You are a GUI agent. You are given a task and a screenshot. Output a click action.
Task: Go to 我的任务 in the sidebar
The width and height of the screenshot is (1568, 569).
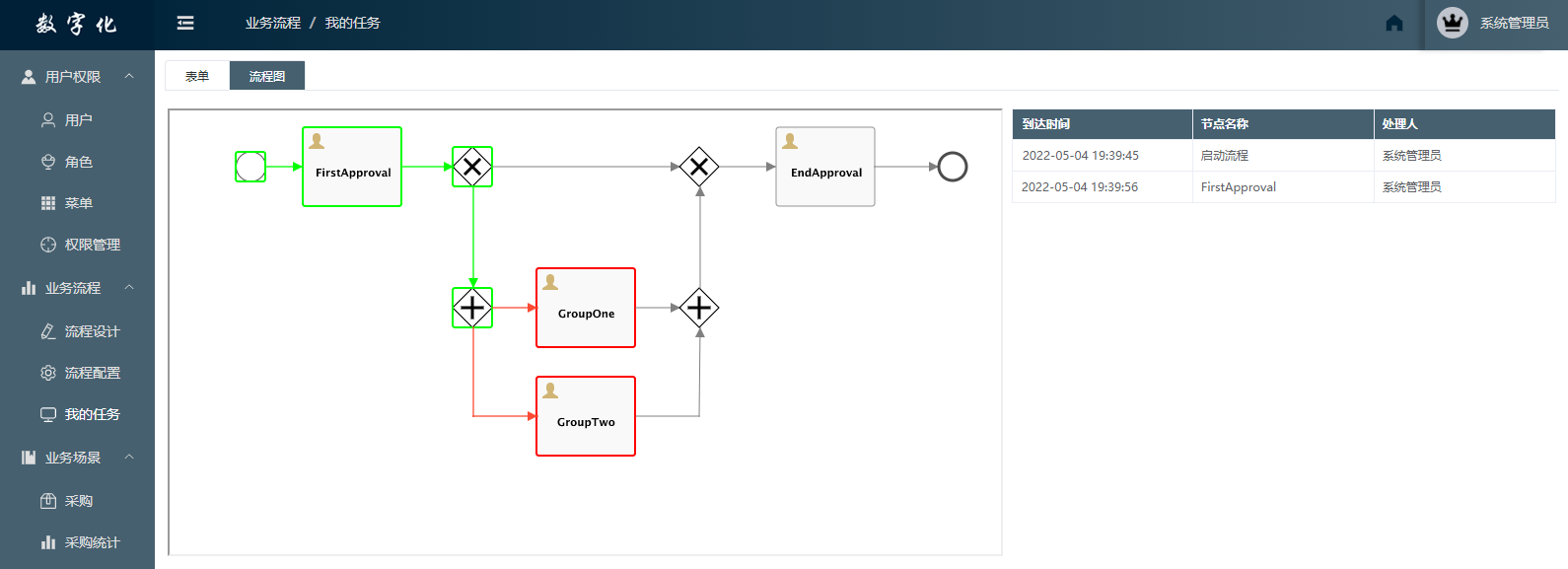(x=92, y=414)
